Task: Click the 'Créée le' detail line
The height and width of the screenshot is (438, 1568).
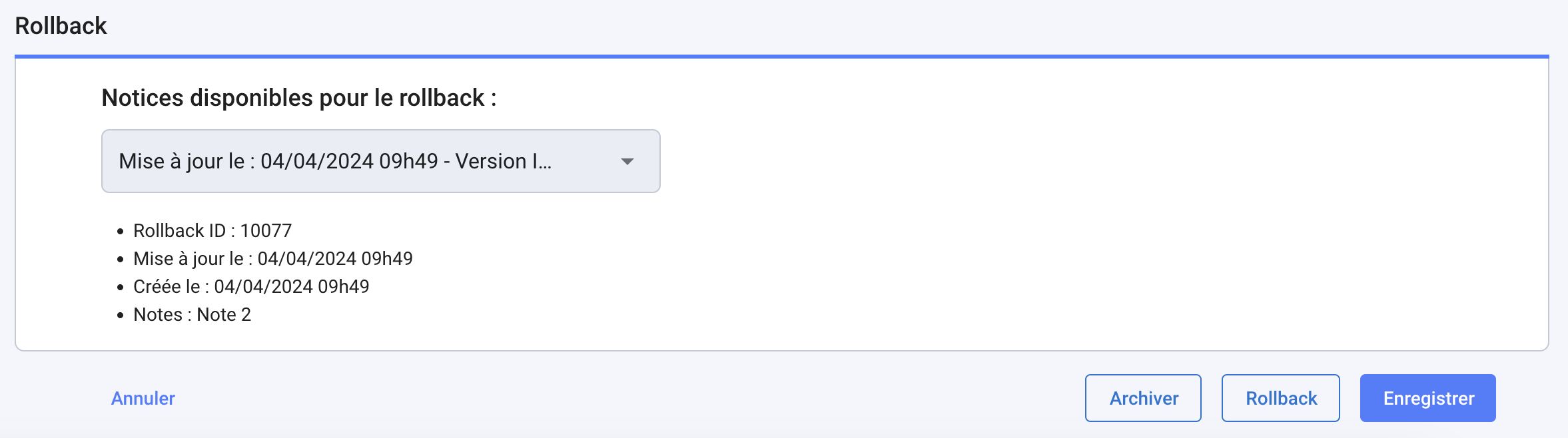Action: pos(251,286)
